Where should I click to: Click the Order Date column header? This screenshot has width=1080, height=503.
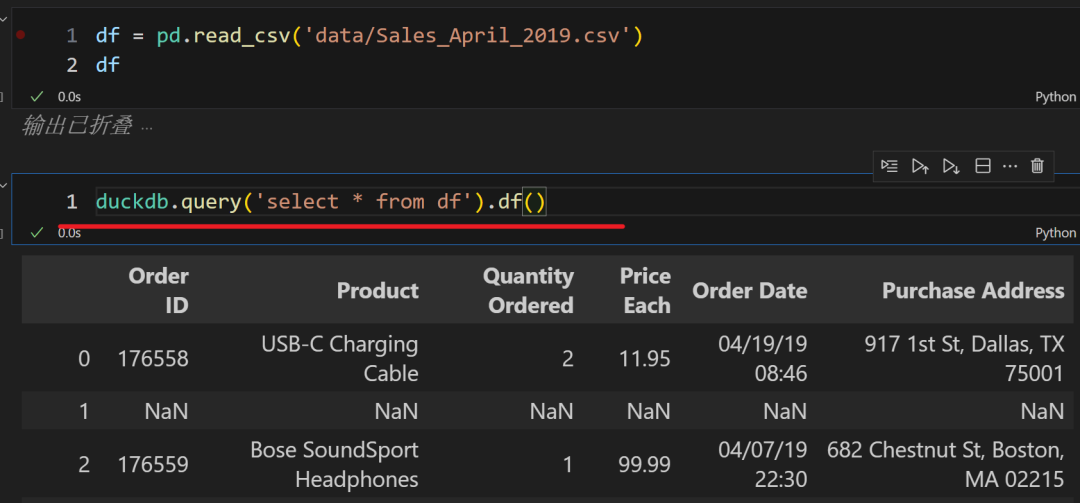[749, 291]
